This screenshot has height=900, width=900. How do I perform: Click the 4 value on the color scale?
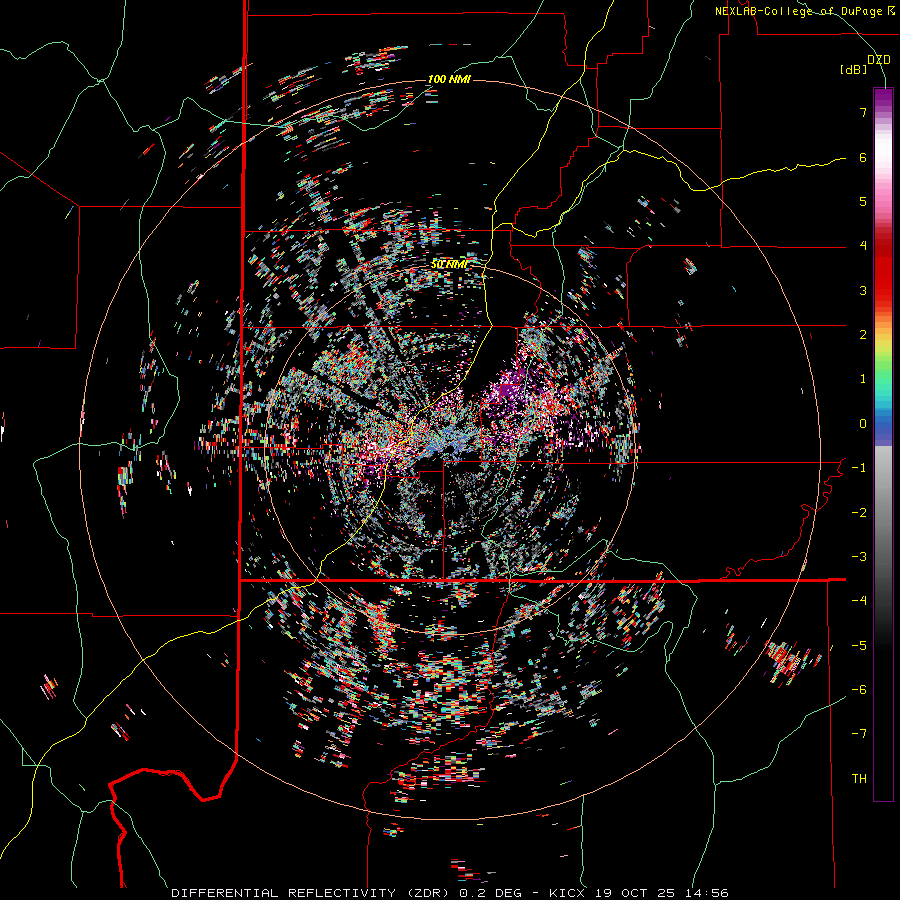(863, 246)
